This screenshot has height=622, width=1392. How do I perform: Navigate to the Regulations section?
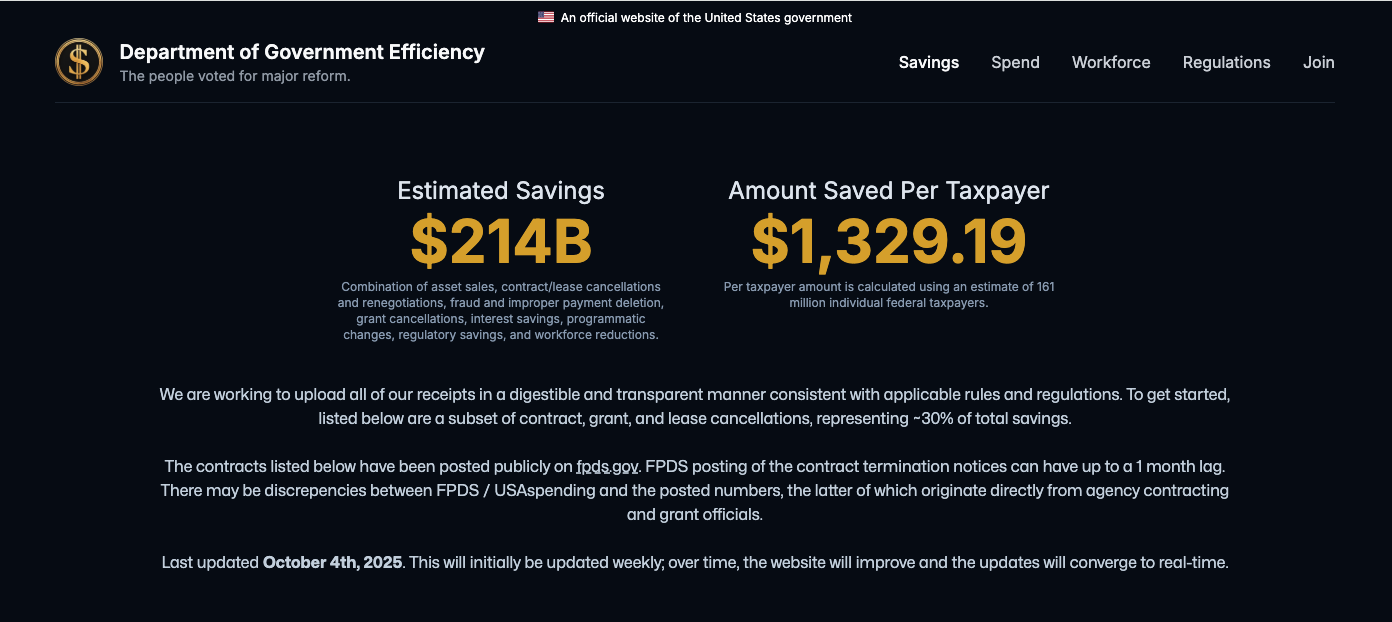pyautogui.click(x=1226, y=62)
